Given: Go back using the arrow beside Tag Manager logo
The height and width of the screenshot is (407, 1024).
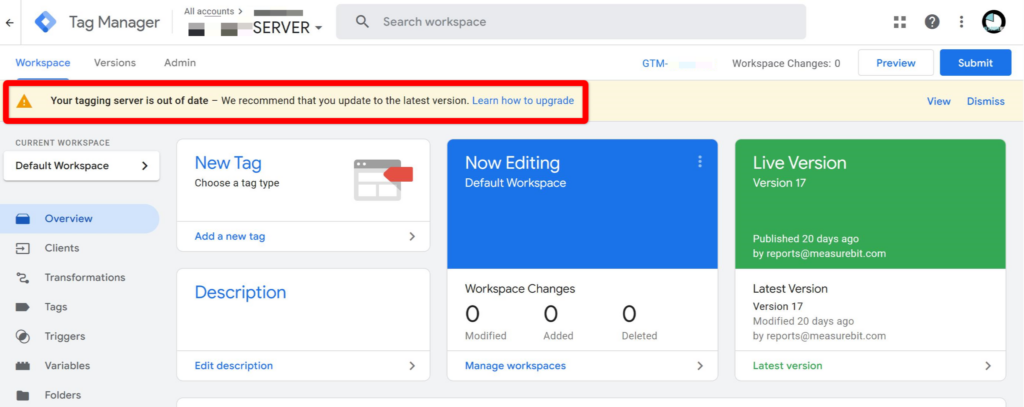Looking at the screenshot, I should coord(9,22).
